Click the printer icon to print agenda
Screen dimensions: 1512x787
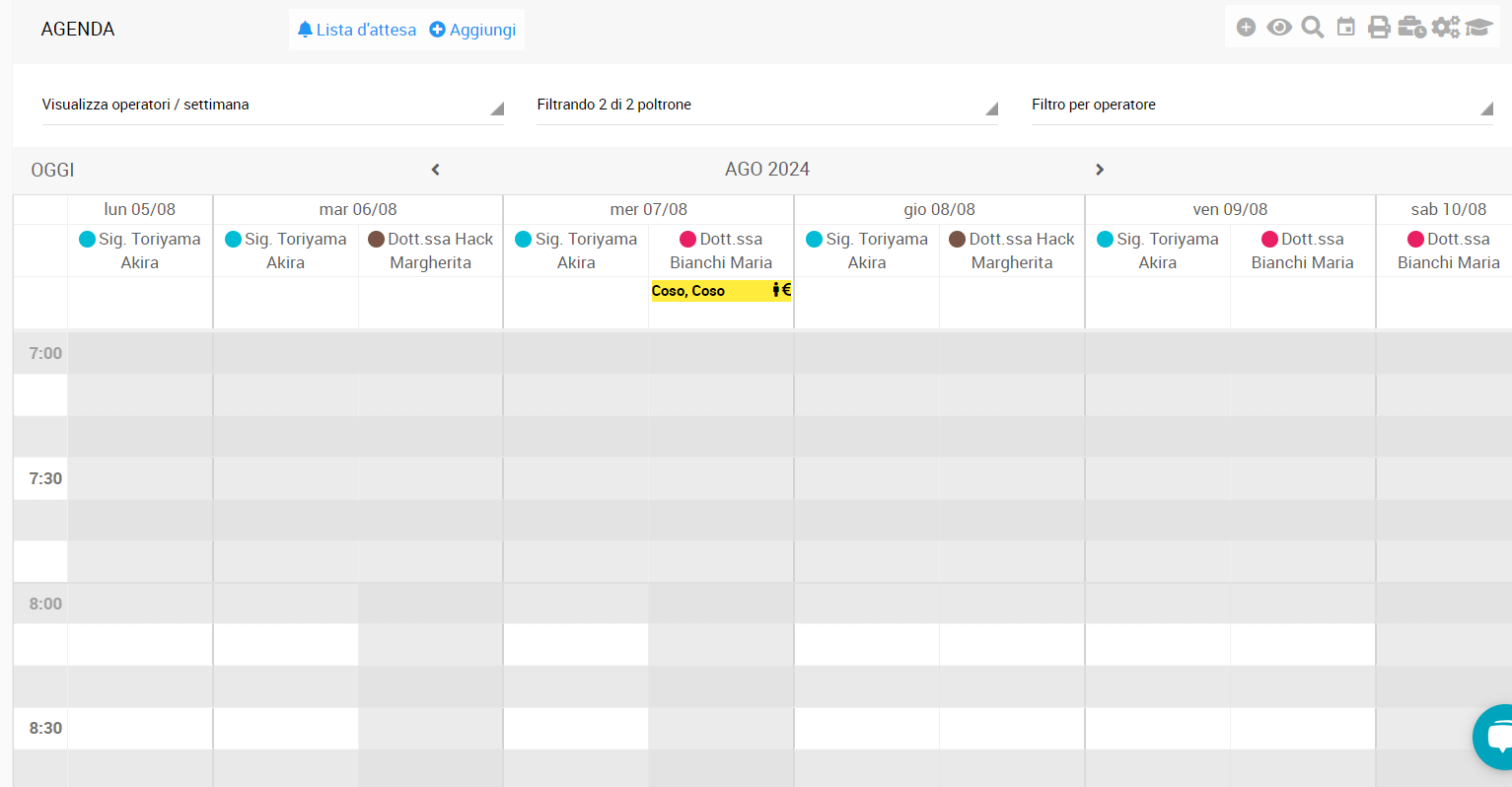(1379, 28)
